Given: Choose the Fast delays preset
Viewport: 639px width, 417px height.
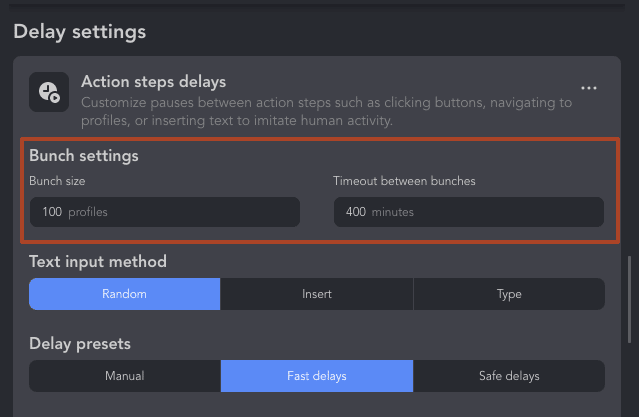Looking at the screenshot, I should pyautogui.click(x=317, y=376).
